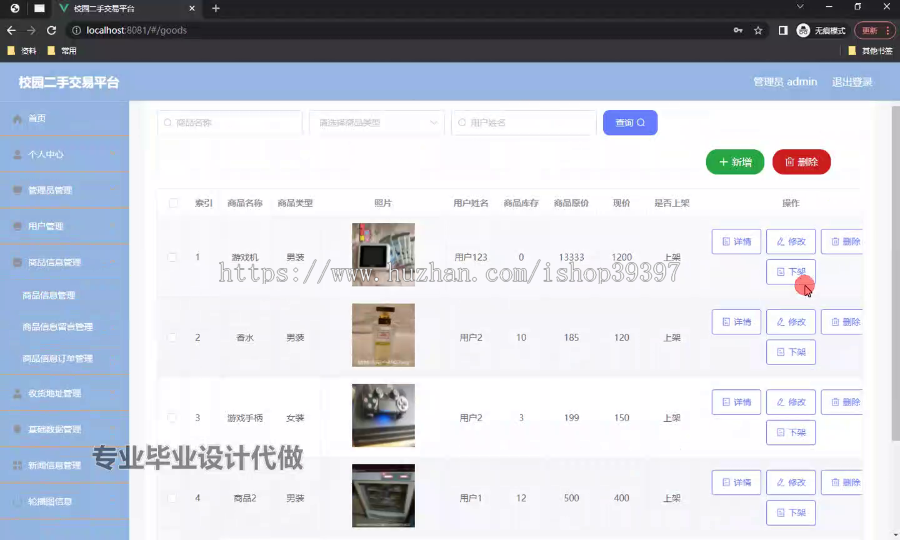Open 商品信息留言管理 submenu item
The image size is (900, 540).
(57, 327)
